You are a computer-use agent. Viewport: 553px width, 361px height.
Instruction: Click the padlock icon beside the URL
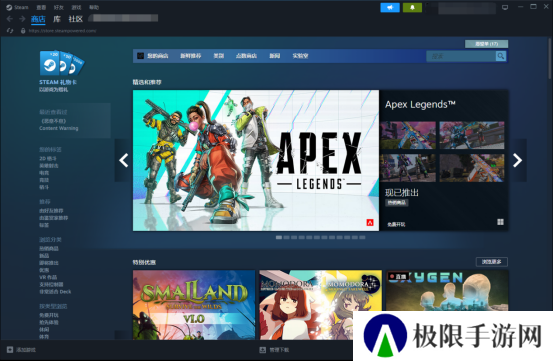[x=23, y=31]
